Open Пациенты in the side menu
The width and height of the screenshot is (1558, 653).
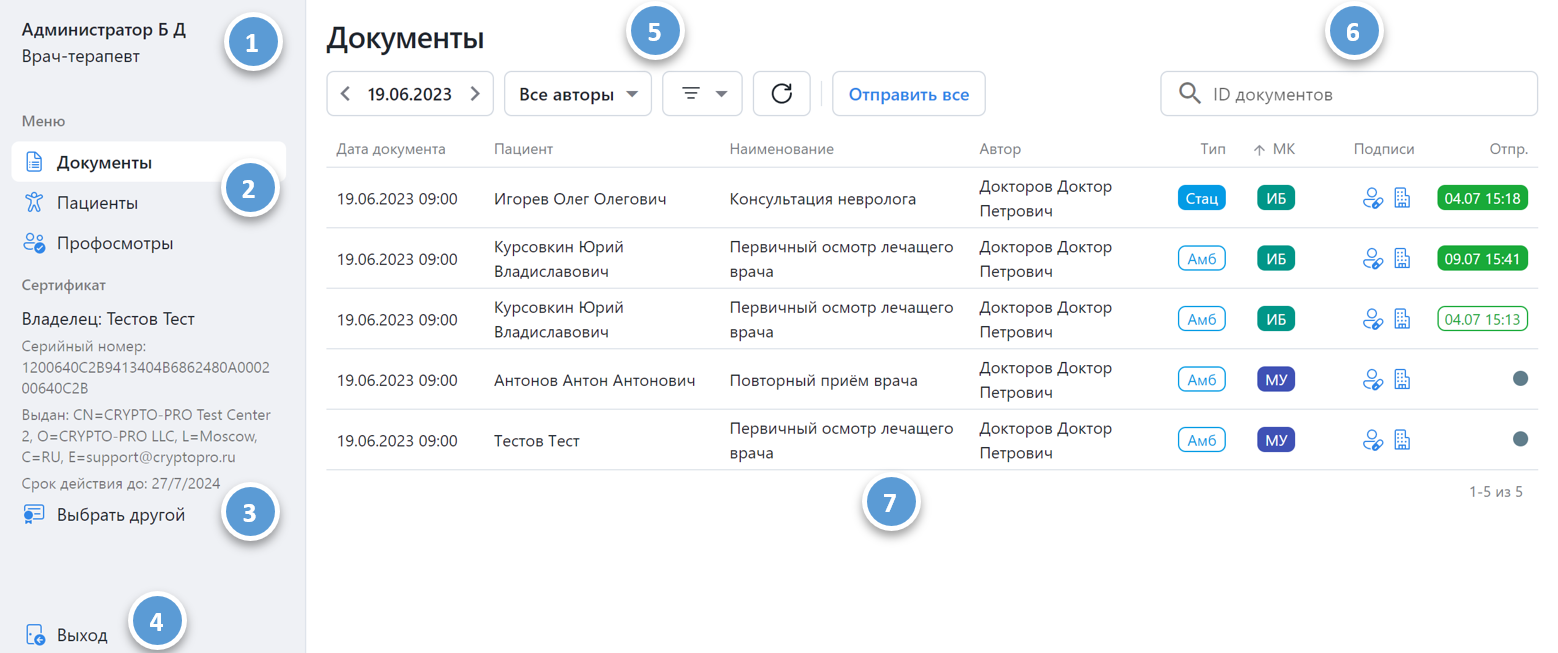coord(97,203)
